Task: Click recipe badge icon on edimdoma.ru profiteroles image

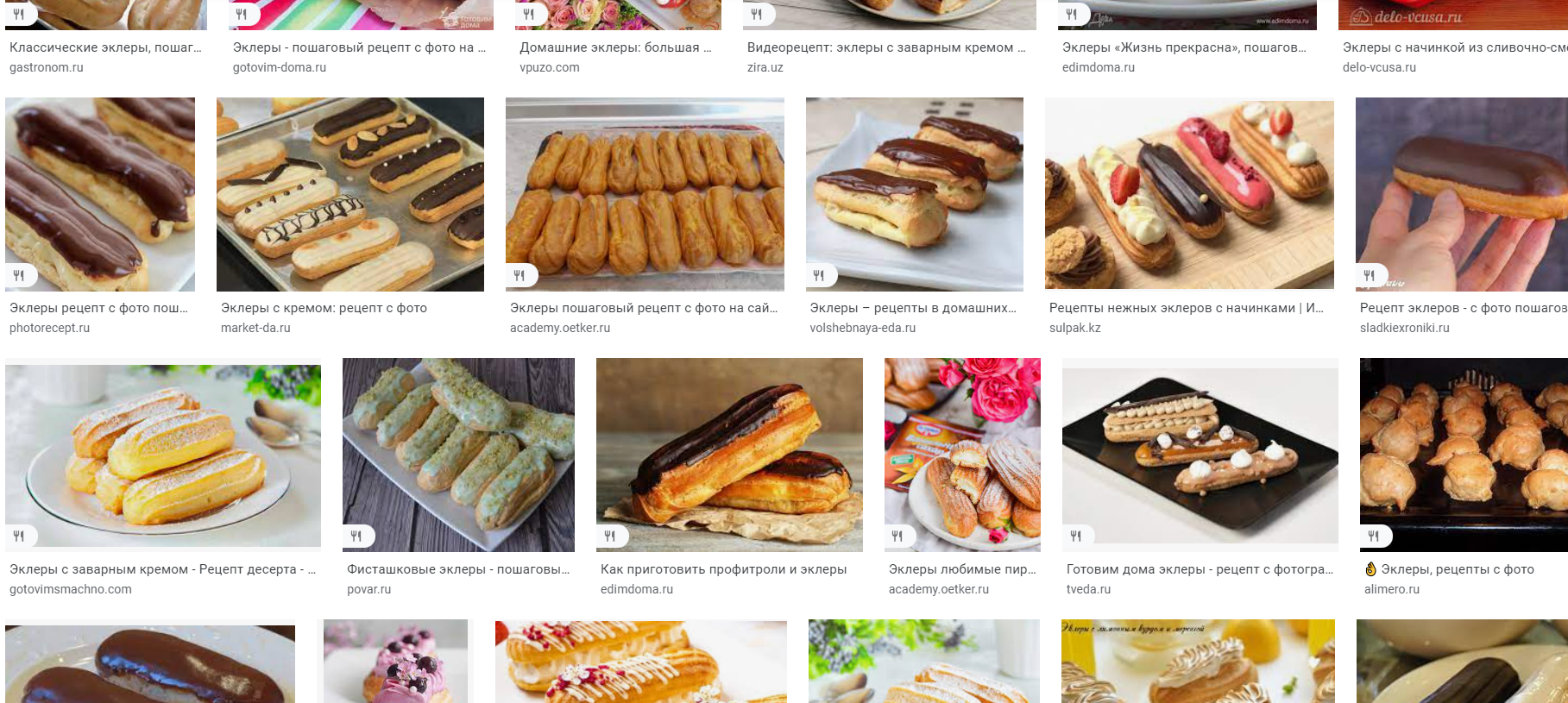Action: tap(610, 537)
